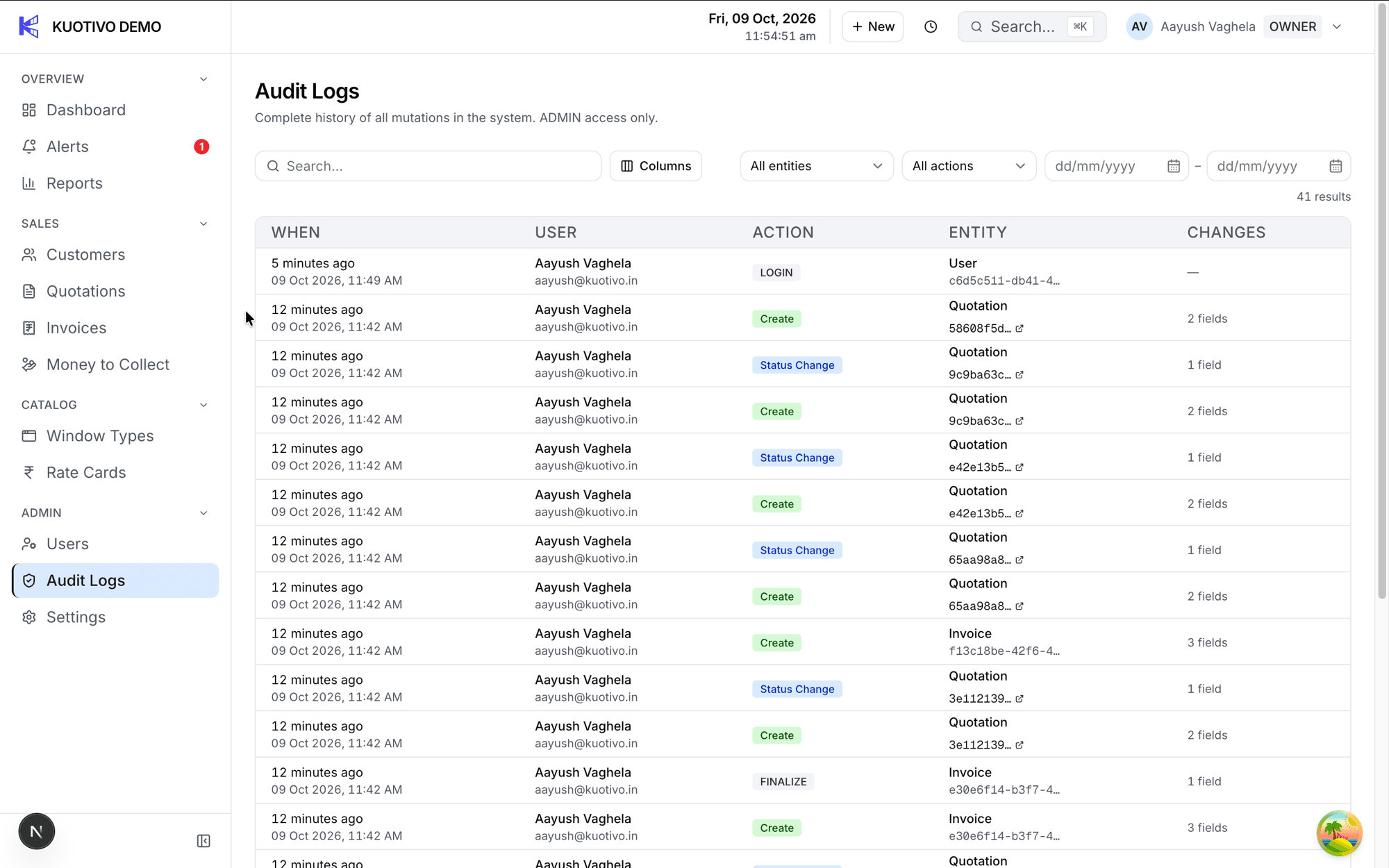Click the New button
The width and height of the screenshot is (1389, 868).
click(873, 26)
